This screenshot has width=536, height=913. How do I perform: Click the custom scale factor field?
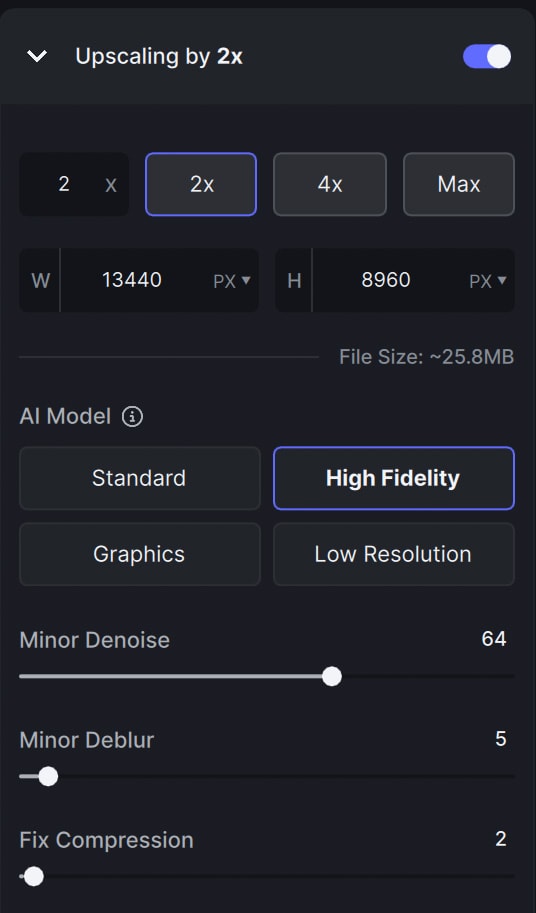tap(74, 184)
